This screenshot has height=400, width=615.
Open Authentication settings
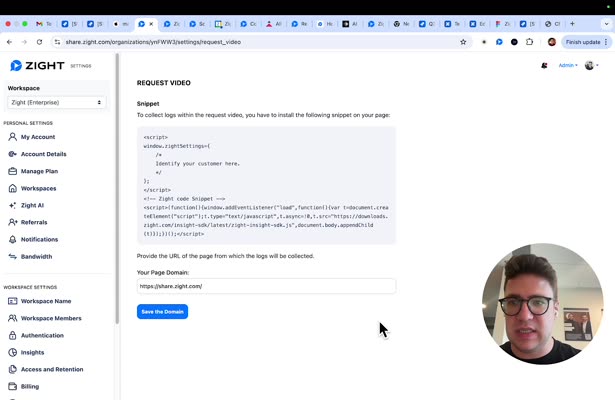(36, 335)
